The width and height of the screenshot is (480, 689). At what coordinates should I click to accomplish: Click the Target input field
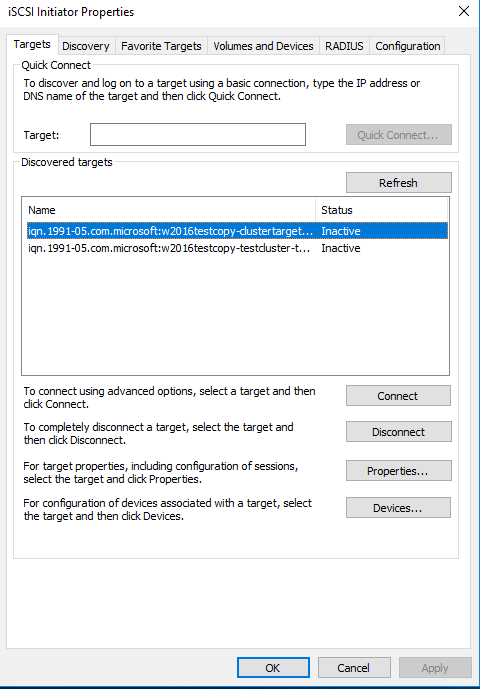(198, 134)
